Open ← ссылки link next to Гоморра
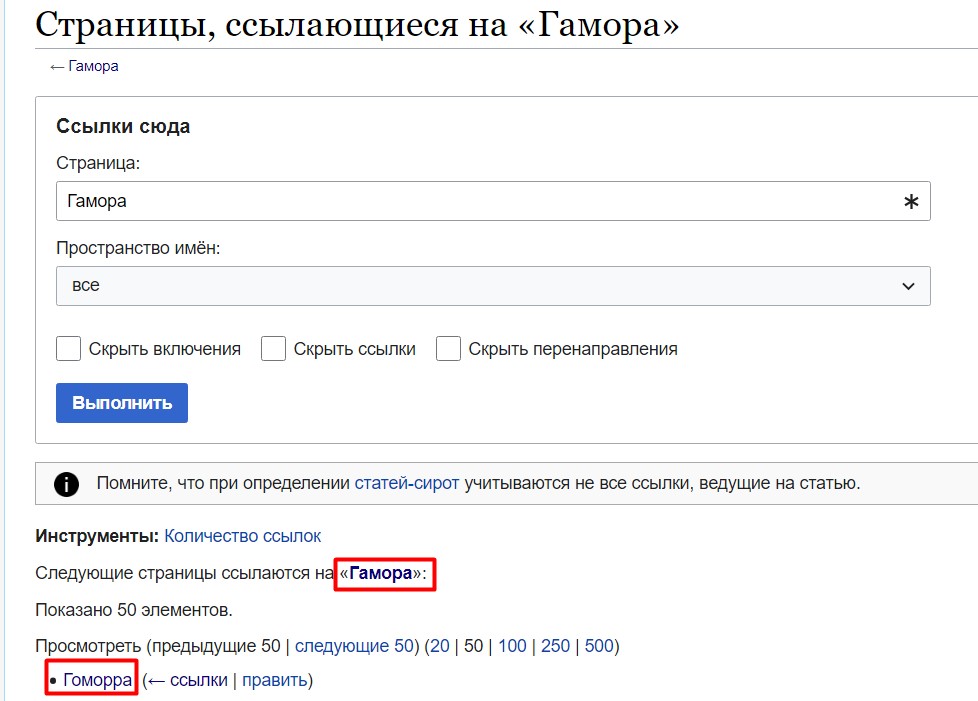 tap(188, 680)
